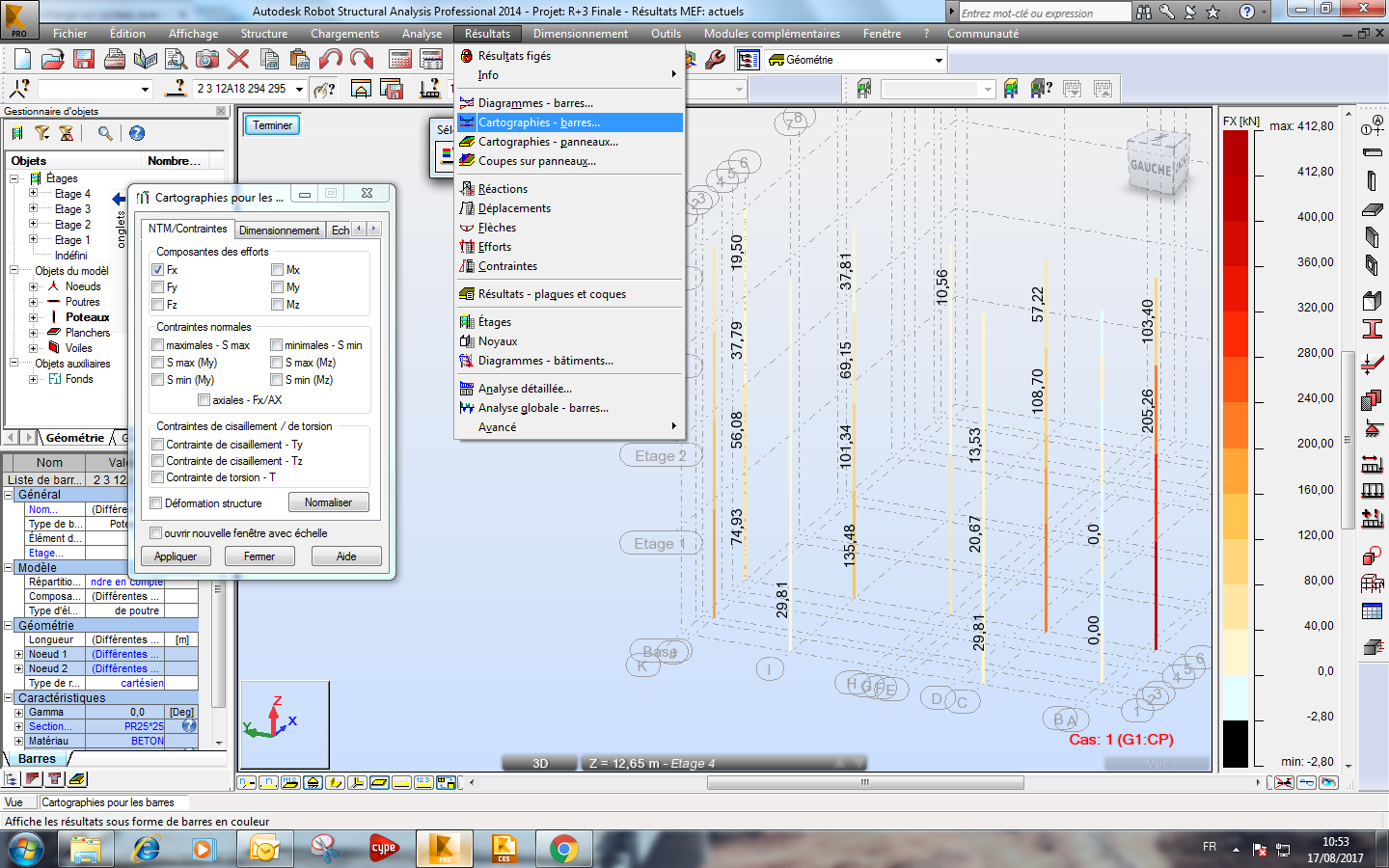Open the Dimensionnement menu

581,34
